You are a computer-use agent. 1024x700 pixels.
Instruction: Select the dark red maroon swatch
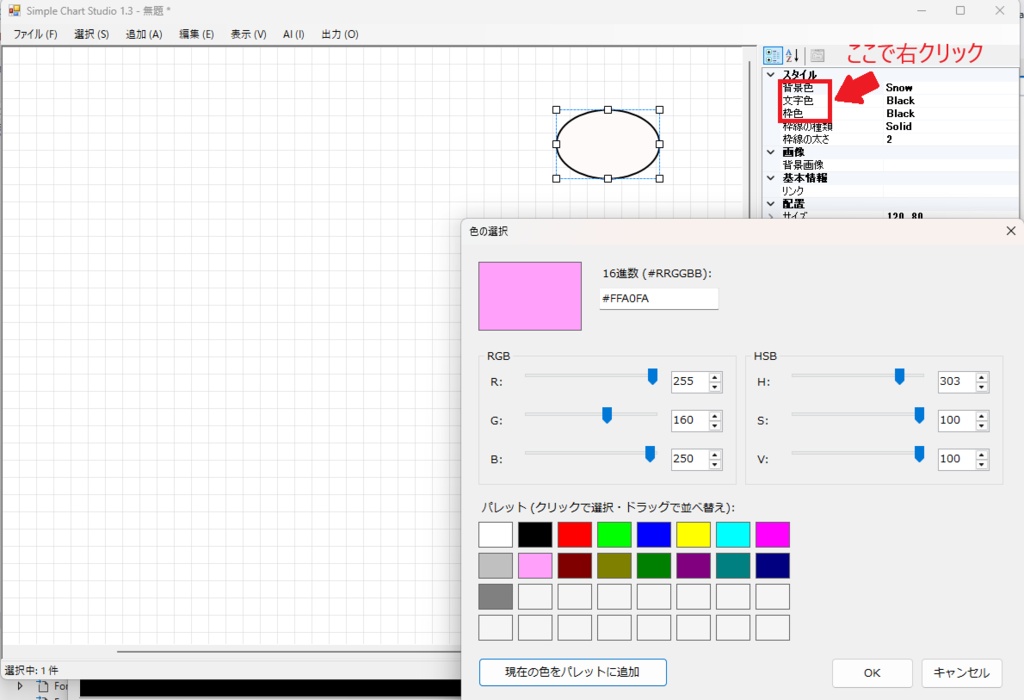[575, 565]
